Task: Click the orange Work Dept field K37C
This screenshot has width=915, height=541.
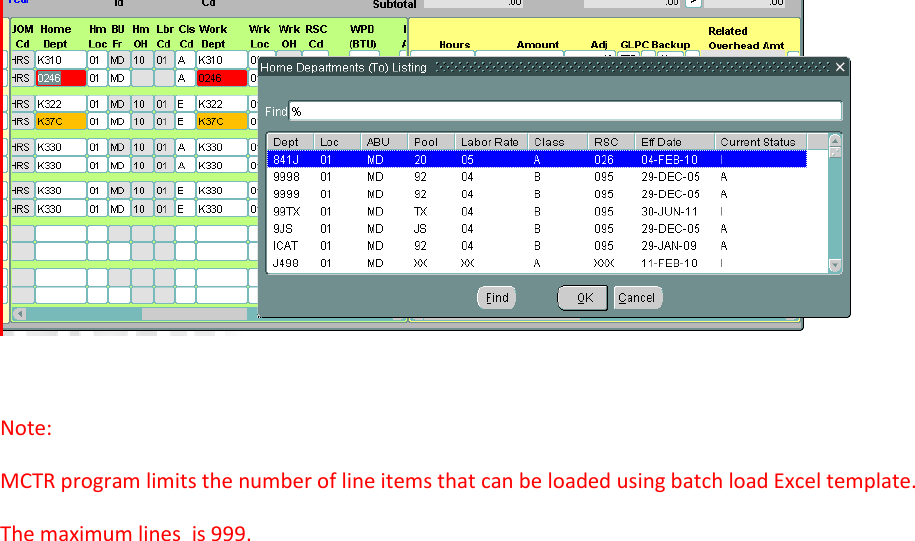Action: click(222, 121)
